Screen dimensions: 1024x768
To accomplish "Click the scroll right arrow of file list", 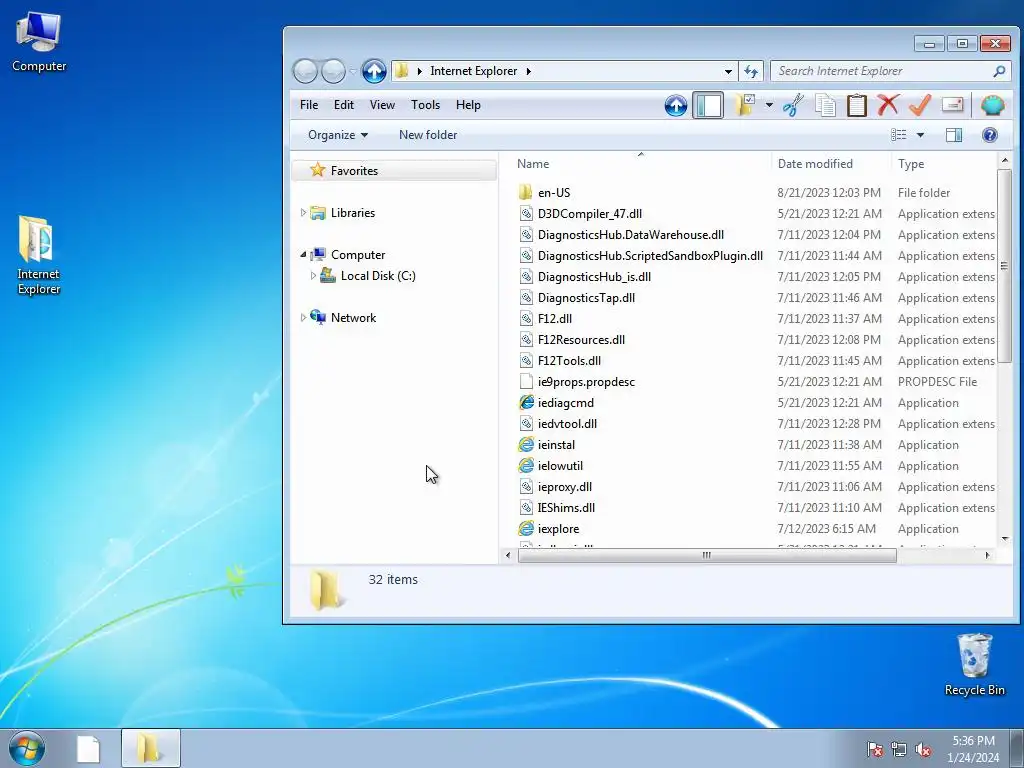I will [987, 555].
